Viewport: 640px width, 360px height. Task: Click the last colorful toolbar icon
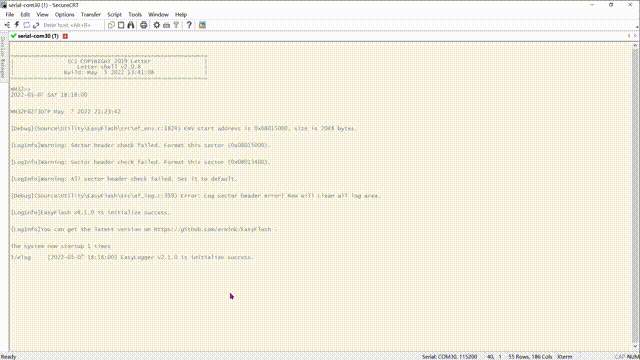(202, 25)
